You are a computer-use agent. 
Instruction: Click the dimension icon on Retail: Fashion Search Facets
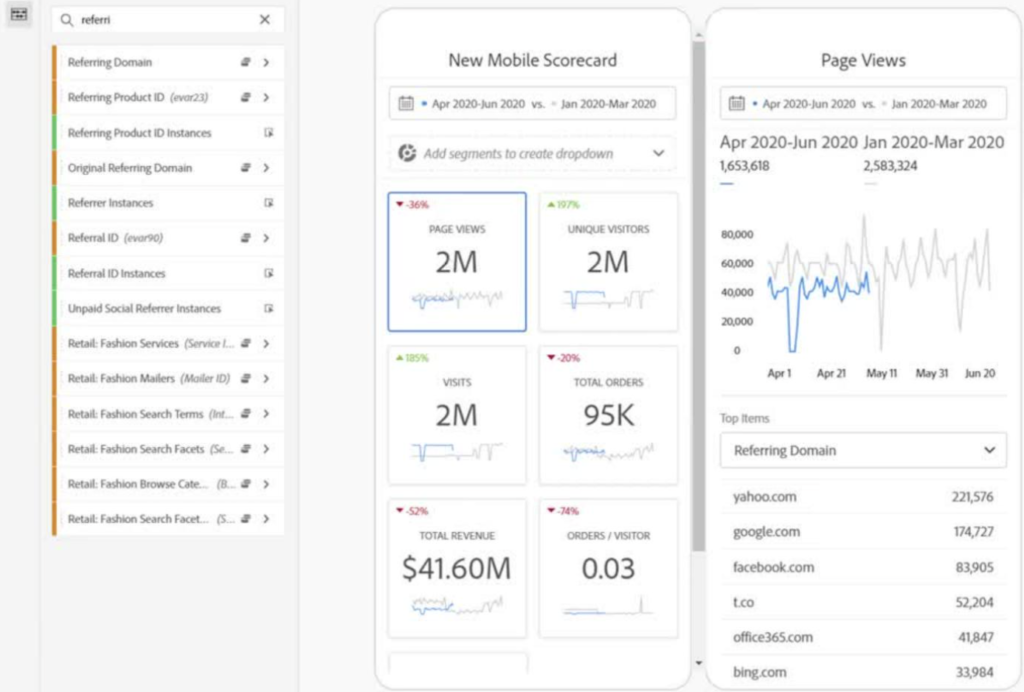[246, 448]
